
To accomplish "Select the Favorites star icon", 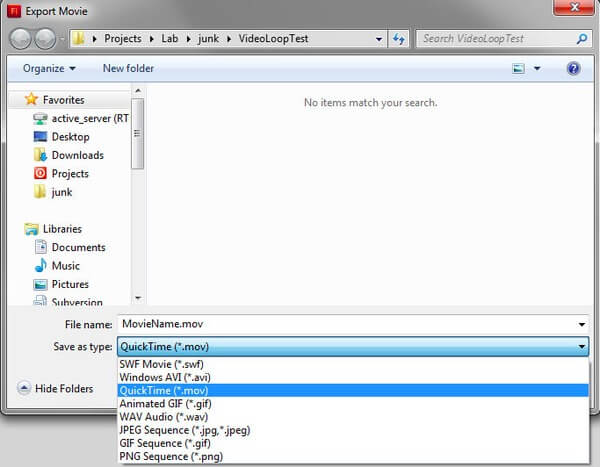I will click(31, 99).
